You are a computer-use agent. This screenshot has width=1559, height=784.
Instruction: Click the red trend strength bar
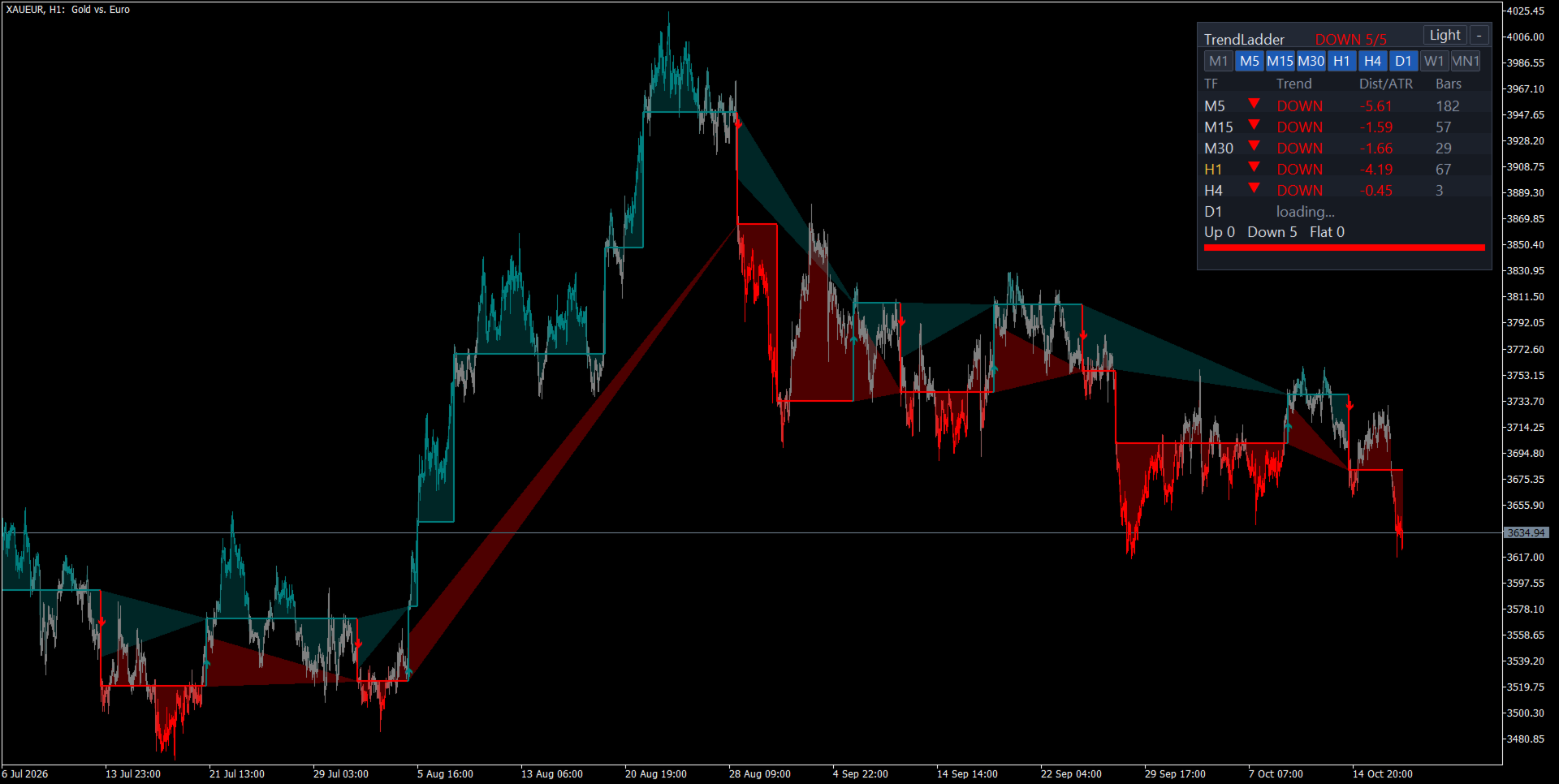[1345, 248]
